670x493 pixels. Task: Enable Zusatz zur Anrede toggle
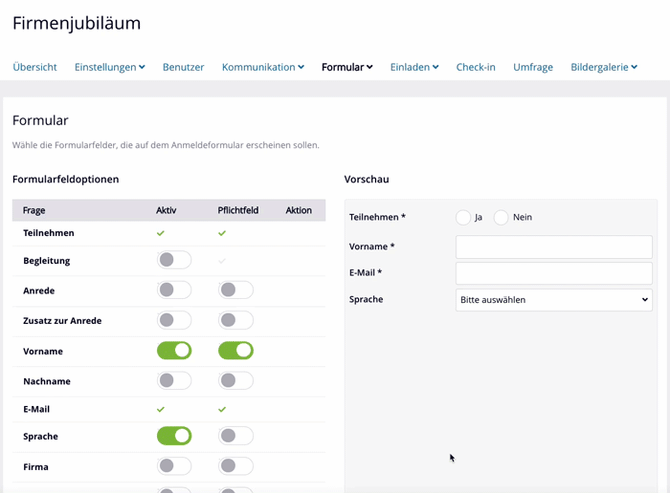(x=174, y=320)
